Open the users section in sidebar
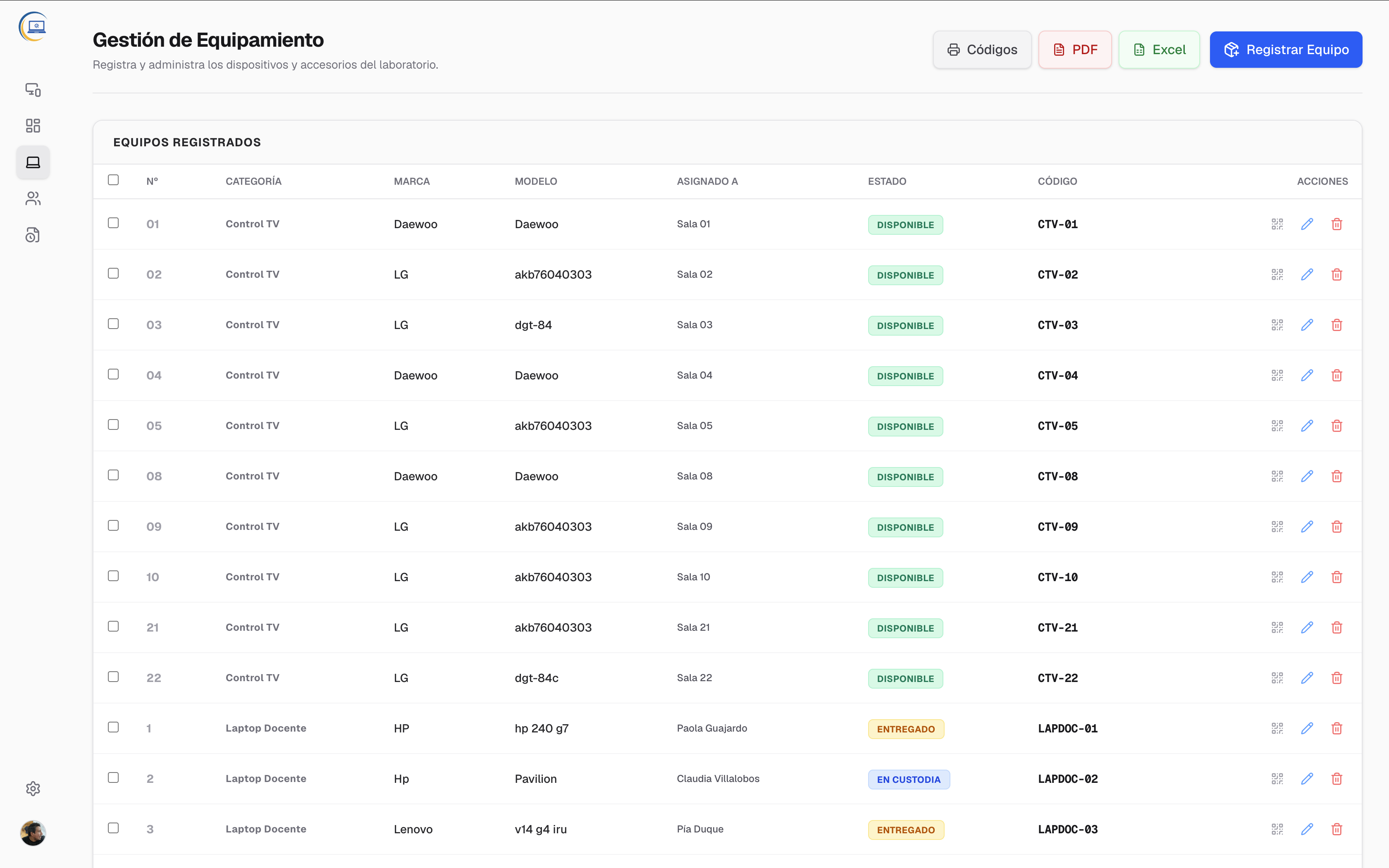1389x868 pixels. coord(33,199)
